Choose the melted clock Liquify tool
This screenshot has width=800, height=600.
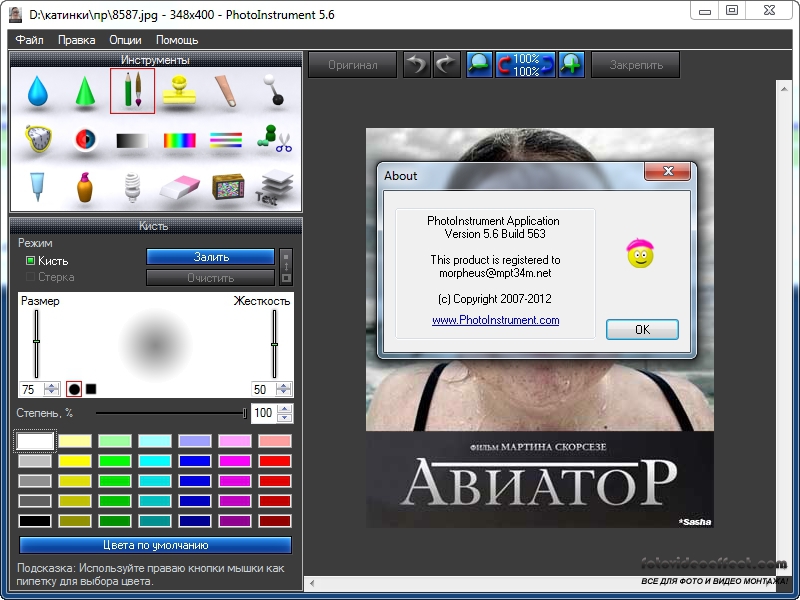(x=38, y=138)
